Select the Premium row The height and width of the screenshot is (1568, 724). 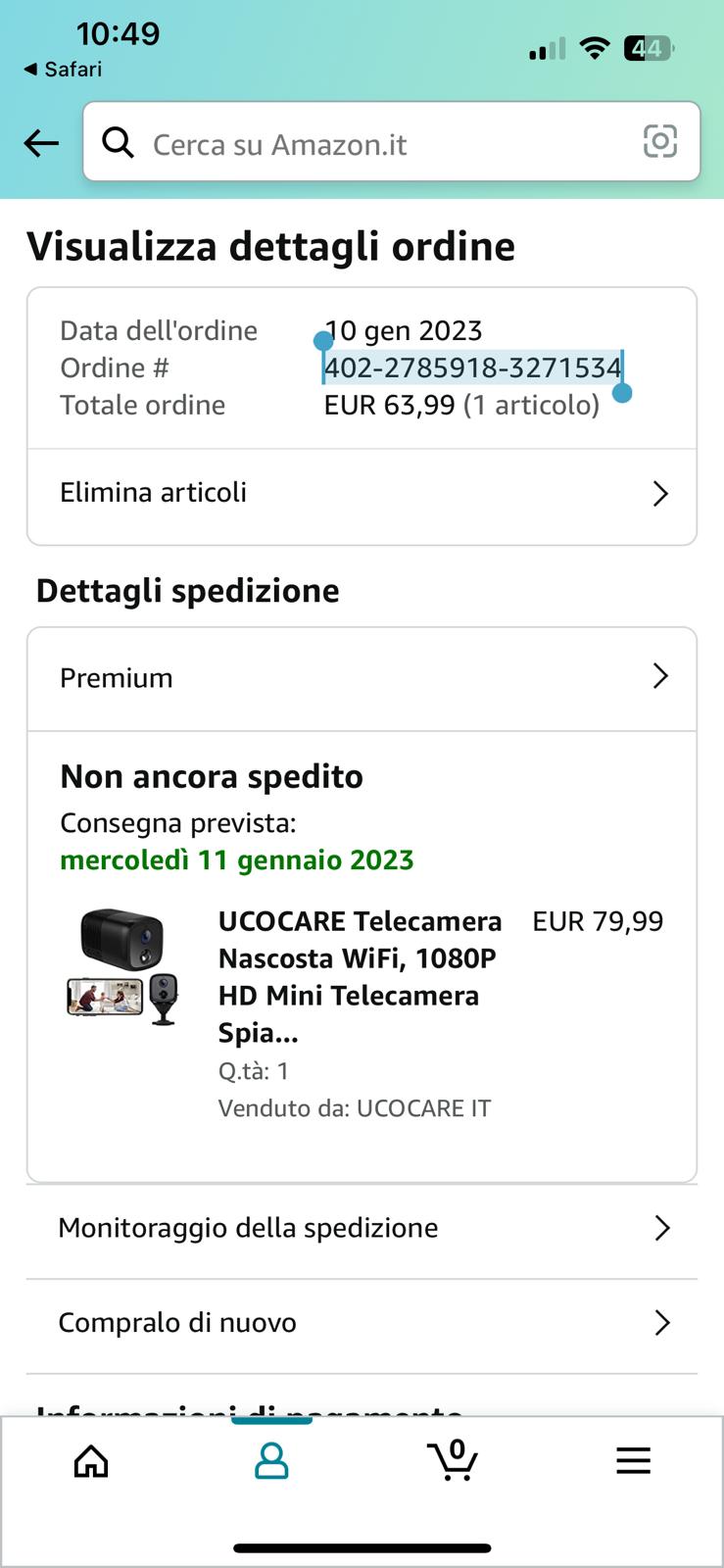pos(362,678)
